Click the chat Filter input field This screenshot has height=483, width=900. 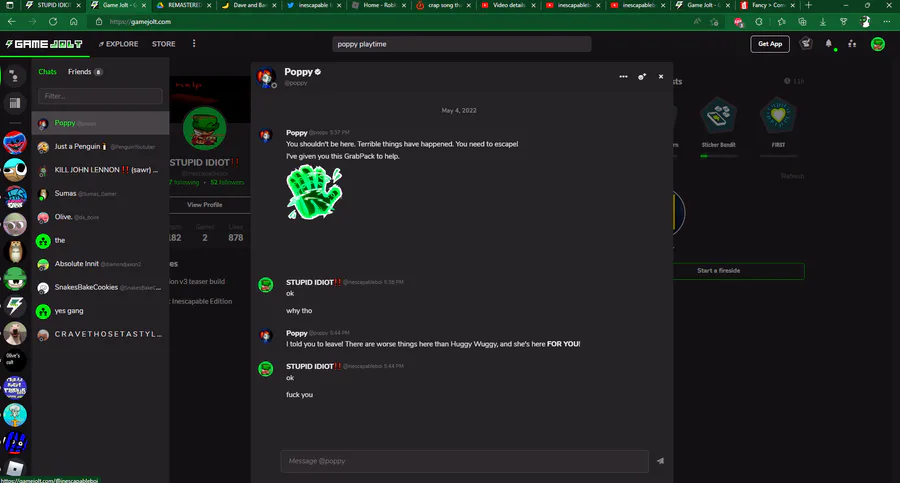(x=100, y=96)
